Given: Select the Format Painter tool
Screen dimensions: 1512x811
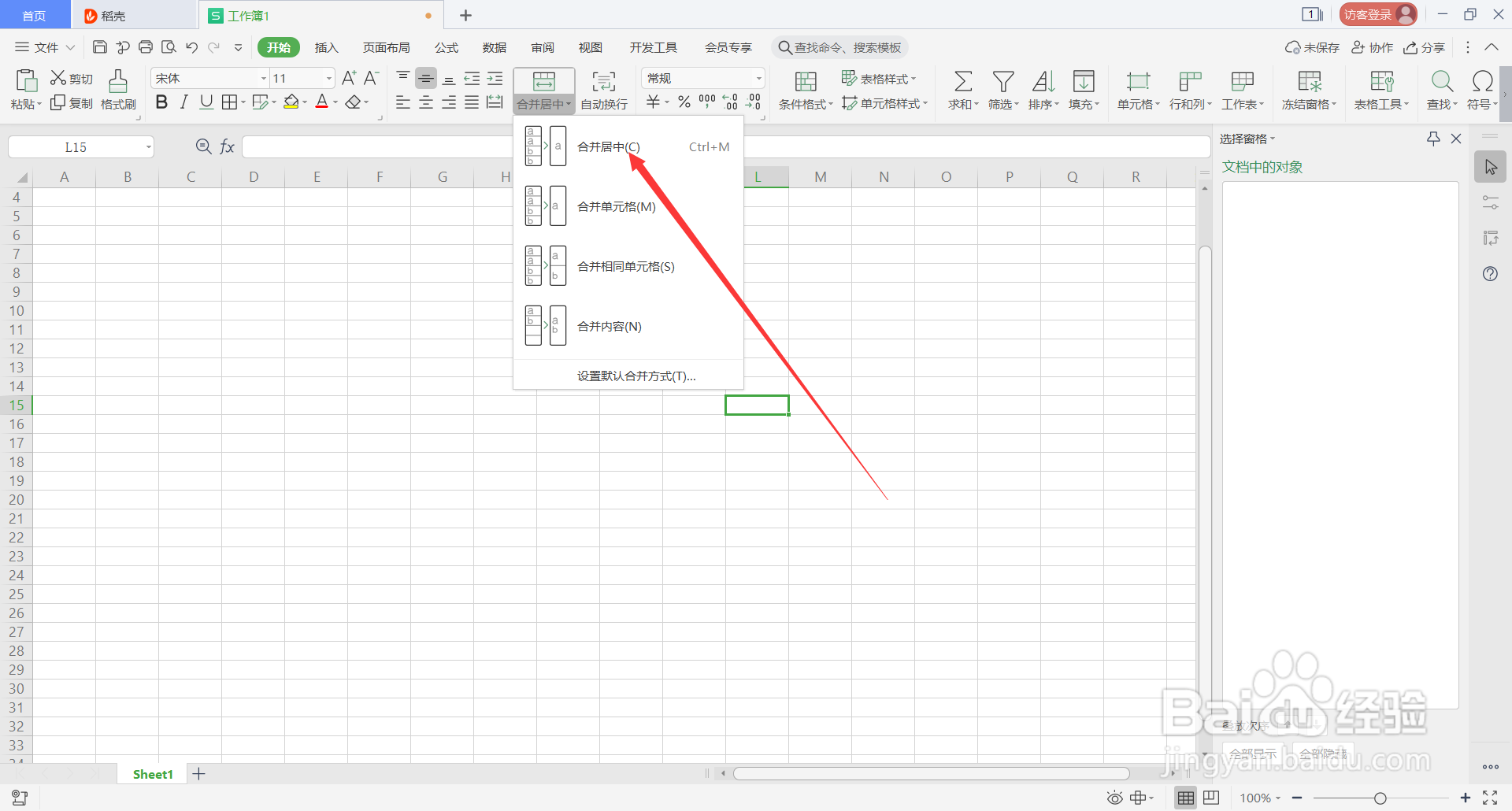Looking at the screenshot, I should pyautogui.click(x=117, y=89).
